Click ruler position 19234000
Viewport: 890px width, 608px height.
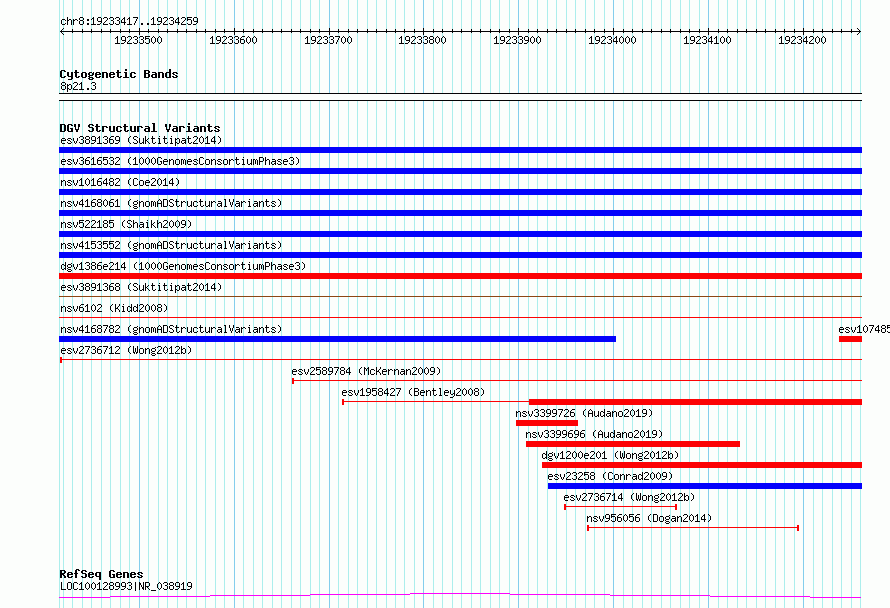pos(612,40)
